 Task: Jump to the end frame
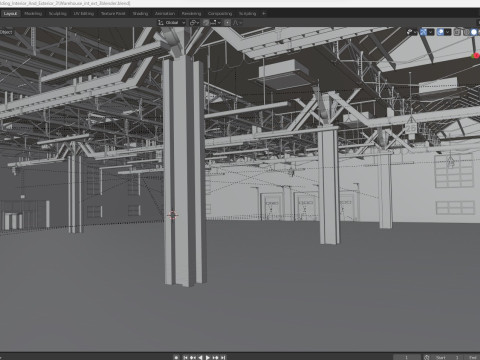pos(223,357)
